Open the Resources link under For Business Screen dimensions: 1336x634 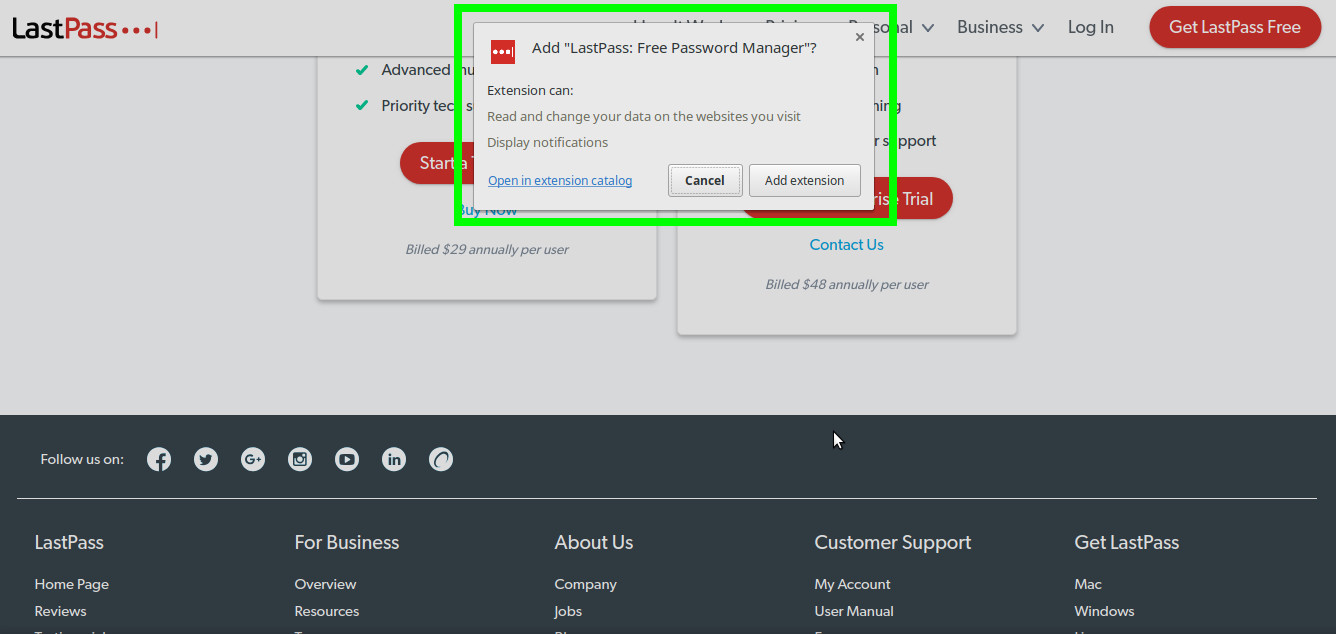click(x=327, y=611)
